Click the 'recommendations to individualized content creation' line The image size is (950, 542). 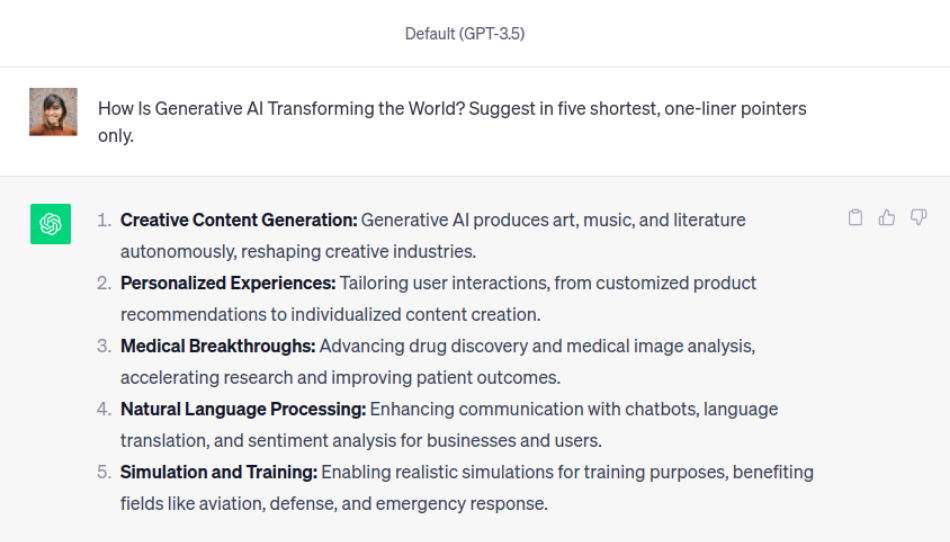coord(330,314)
